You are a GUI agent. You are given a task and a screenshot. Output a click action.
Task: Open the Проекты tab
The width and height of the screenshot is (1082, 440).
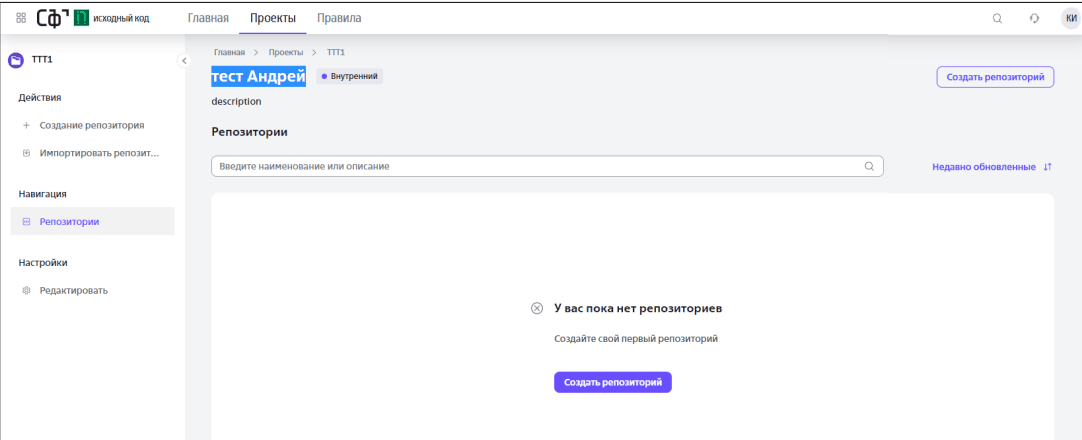tap(272, 18)
